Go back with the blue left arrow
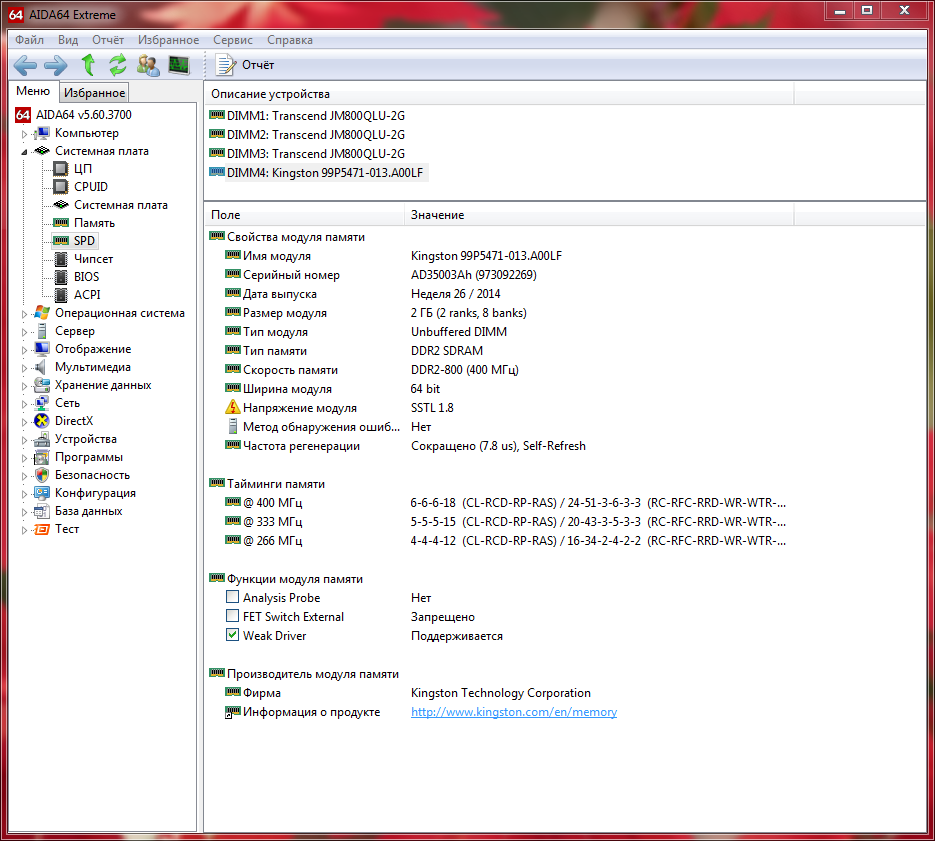 click(x=25, y=65)
